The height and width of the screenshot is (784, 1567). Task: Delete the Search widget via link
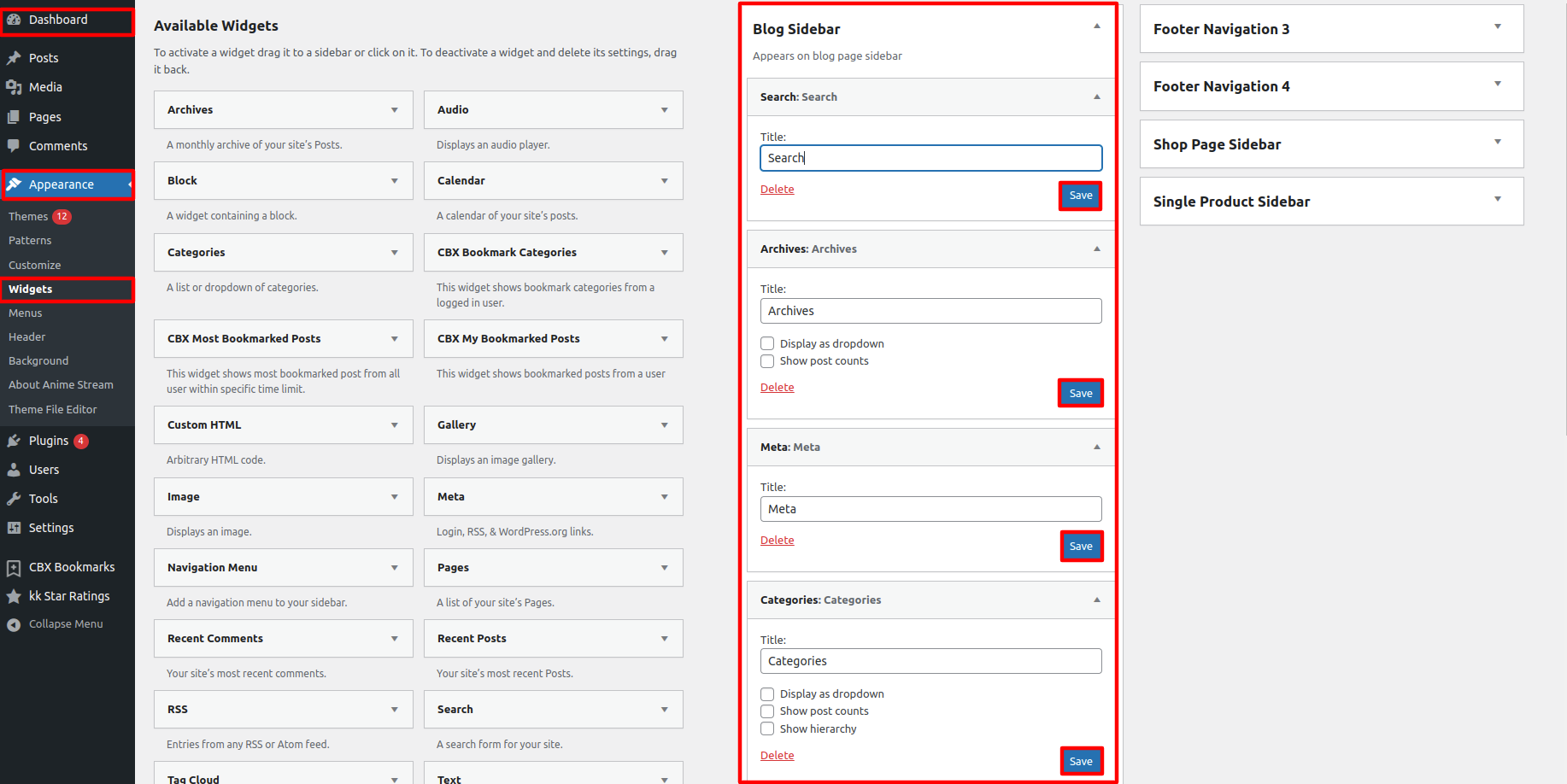(777, 190)
